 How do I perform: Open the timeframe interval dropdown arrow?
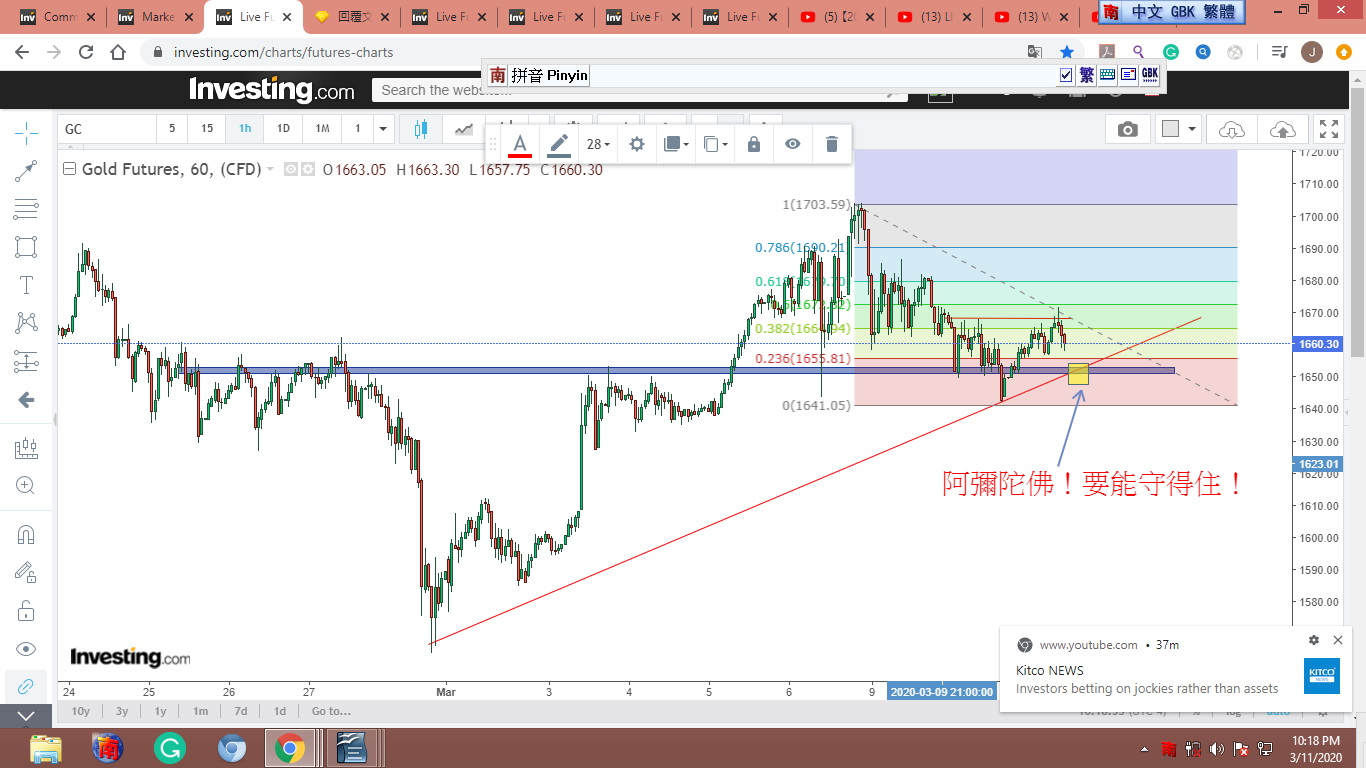tap(382, 129)
